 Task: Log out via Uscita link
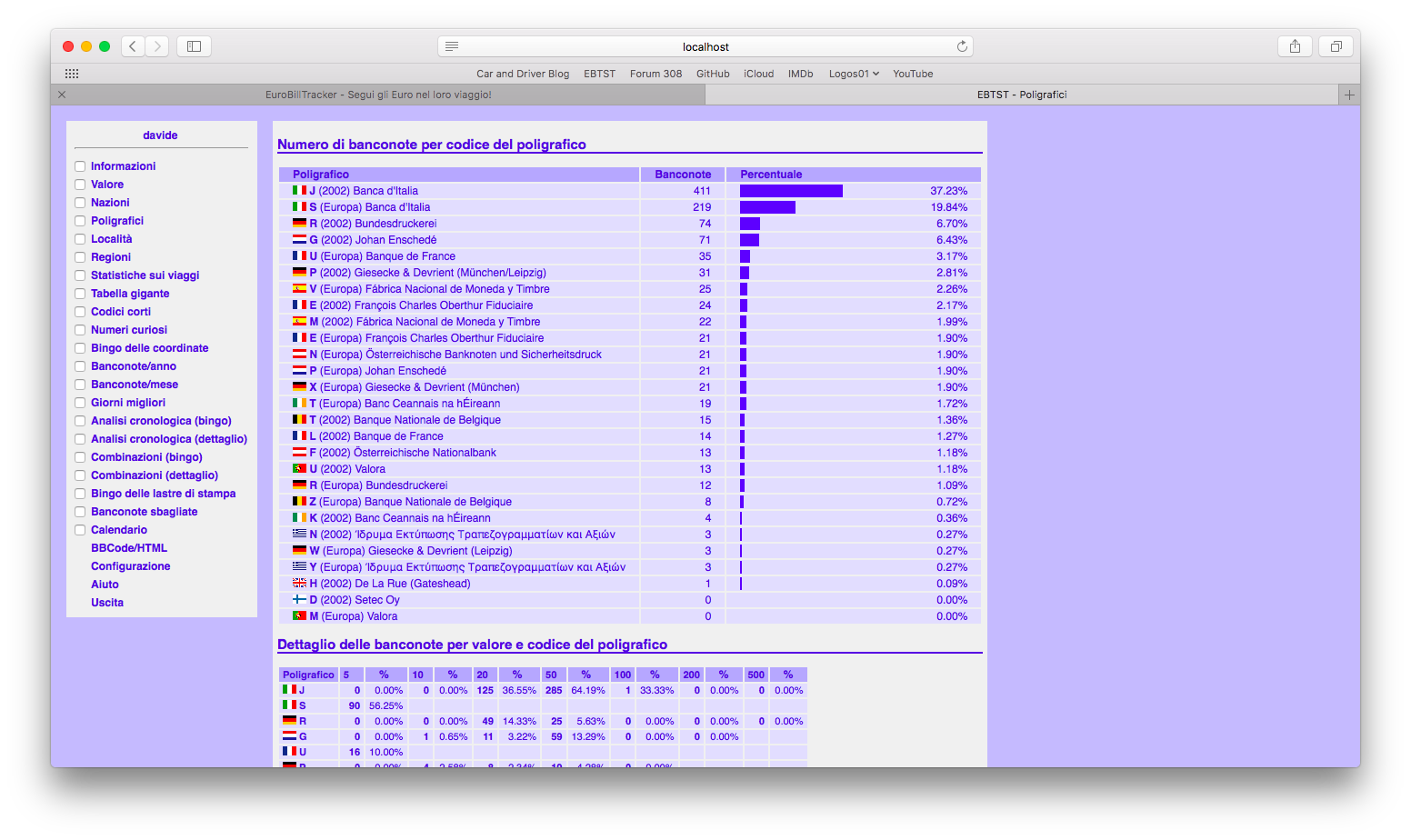pos(107,603)
